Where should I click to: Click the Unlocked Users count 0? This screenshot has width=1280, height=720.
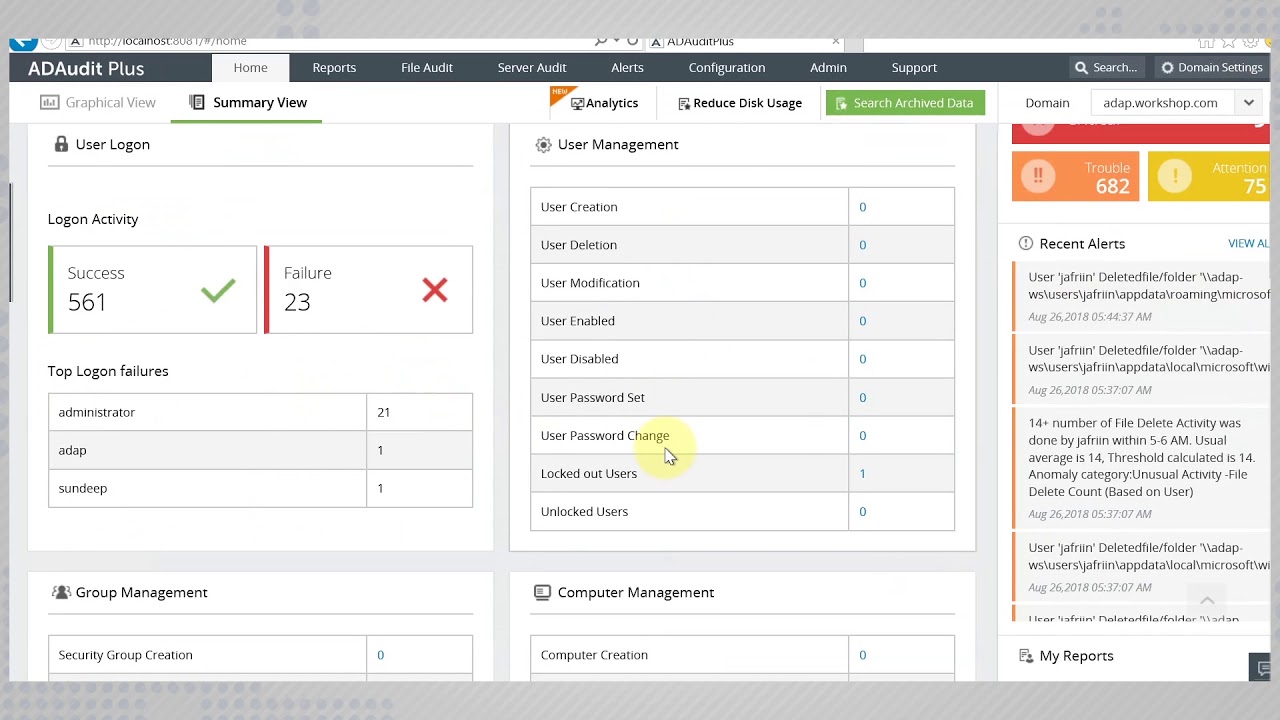pyautogui.click(x=862, y=511)
